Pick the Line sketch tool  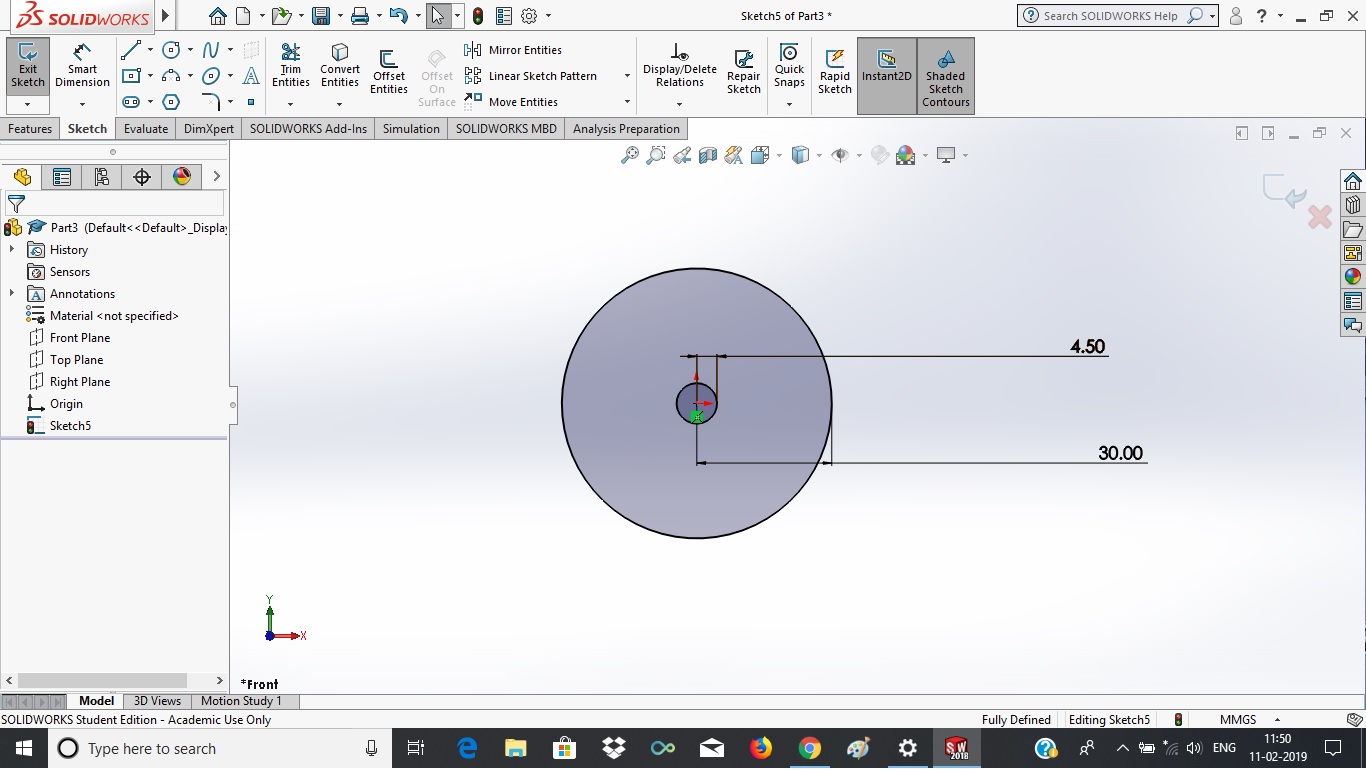(x=131, y=50)
